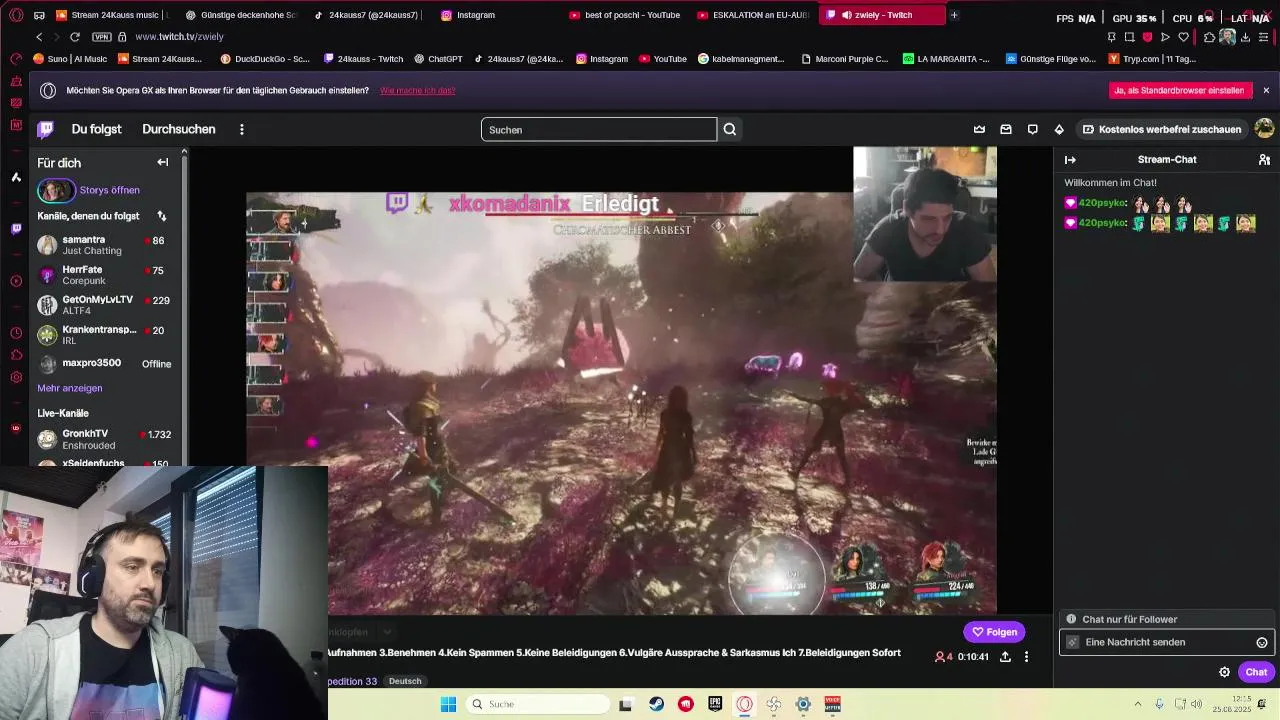The height and width of the screenshot is (720, 1280).
Task: Collapse the Stream-Chat panel arrow
Action: 1070,160
